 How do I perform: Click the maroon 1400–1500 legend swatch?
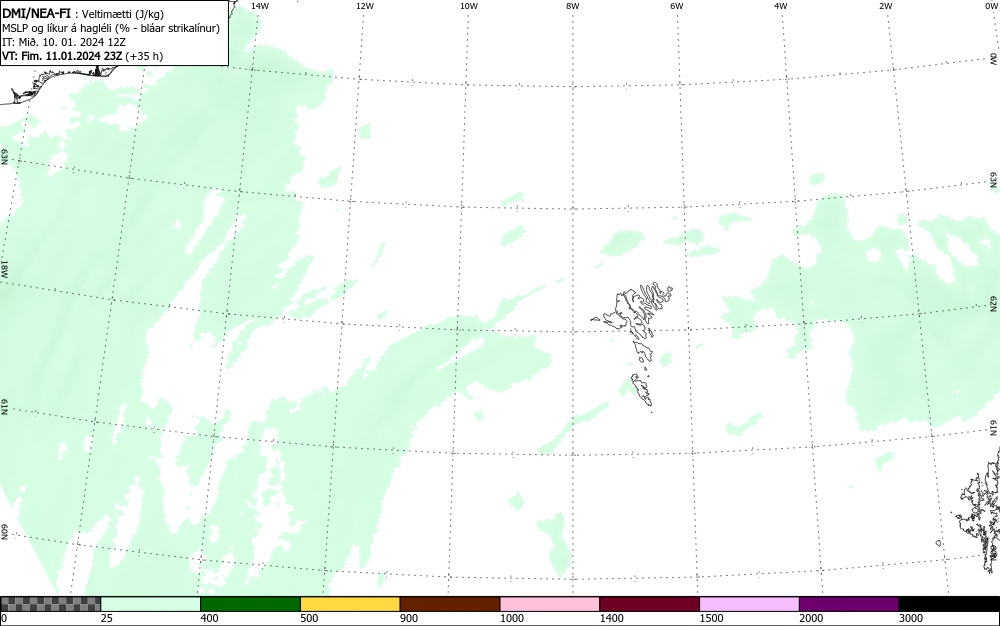point(649,604)
